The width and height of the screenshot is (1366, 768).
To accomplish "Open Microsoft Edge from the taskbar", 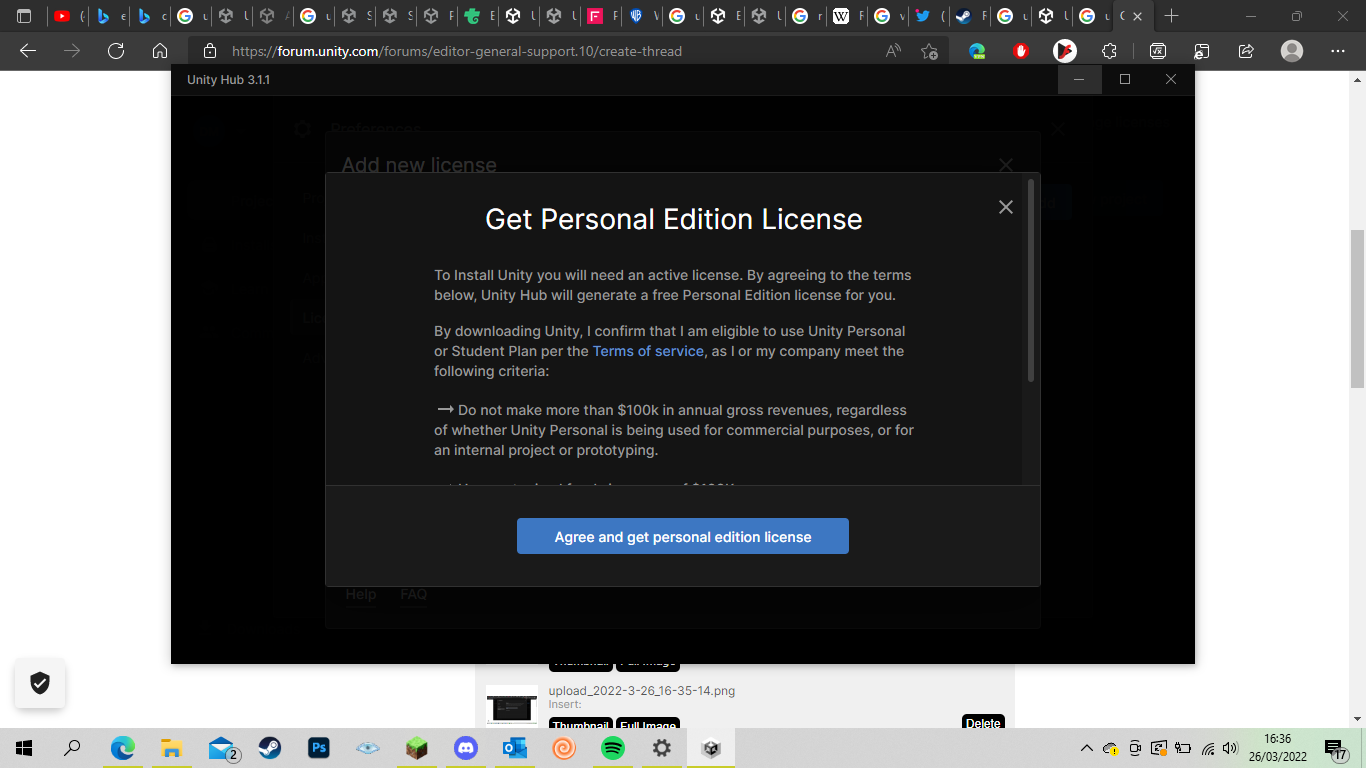I will coord(123,748).
